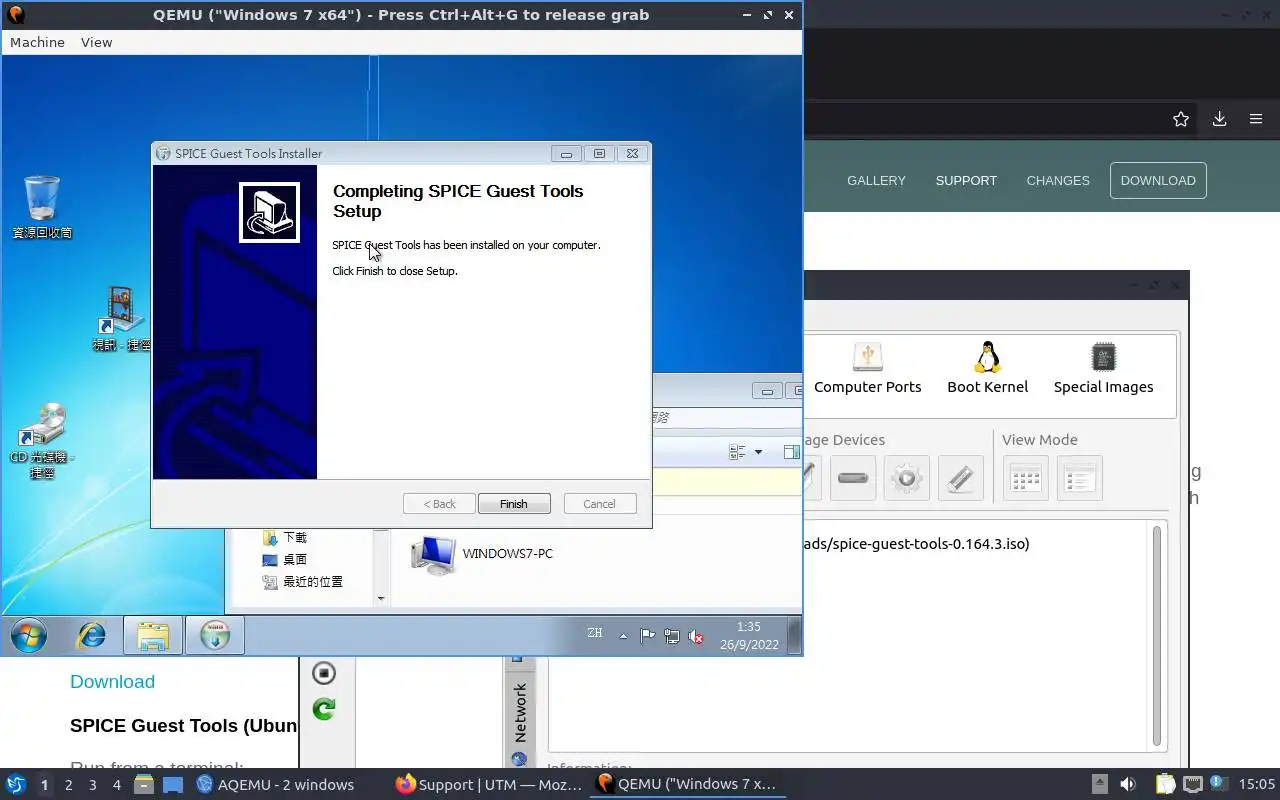
Task: Click the Show desktop strip in Windows 7 taskbar
Action: pyautogui.click(x=795, y=635)
